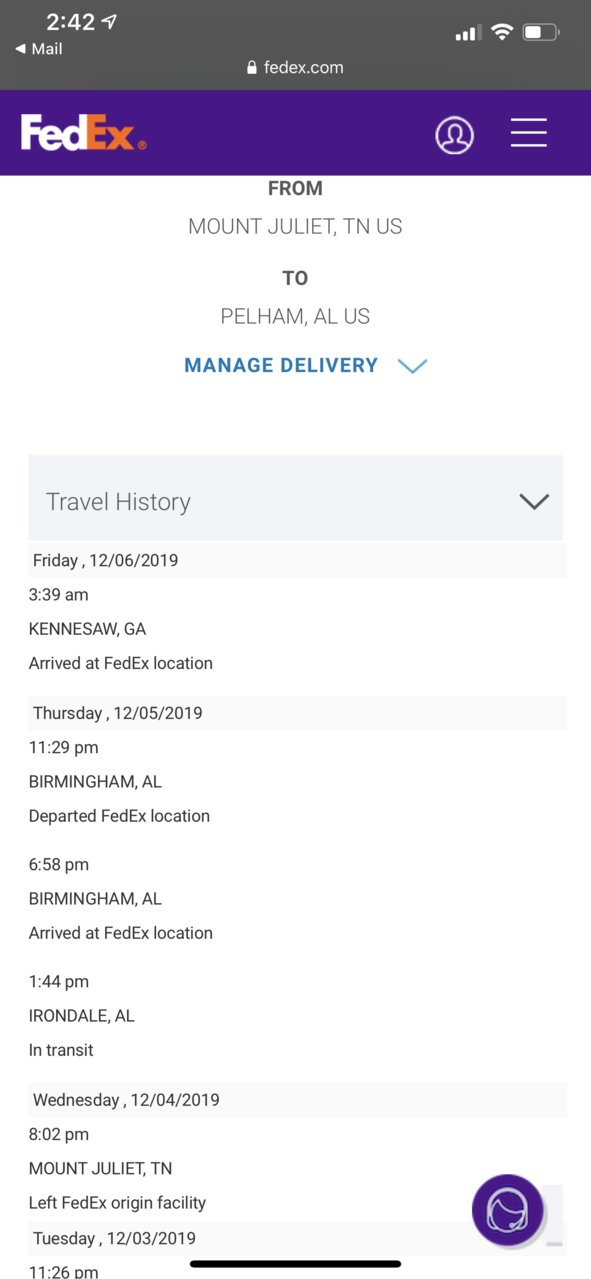Tap the battery indicator
591x1279 pixels.
541,33
